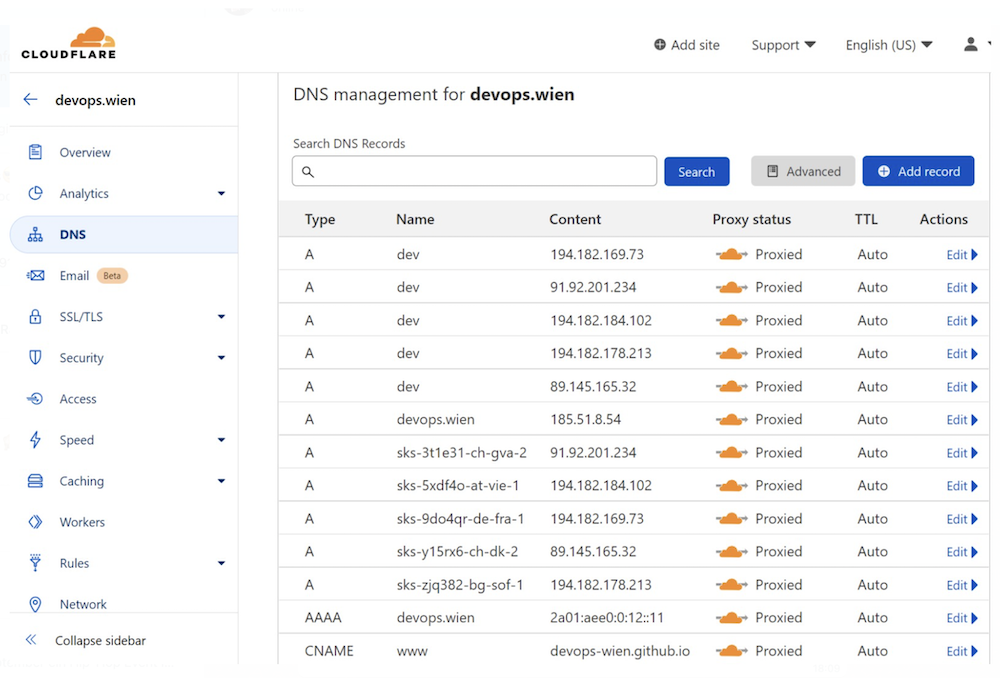Click the Analytics pie chart icon
Screen dimensions: 1000x678
[x=35, y=193]
